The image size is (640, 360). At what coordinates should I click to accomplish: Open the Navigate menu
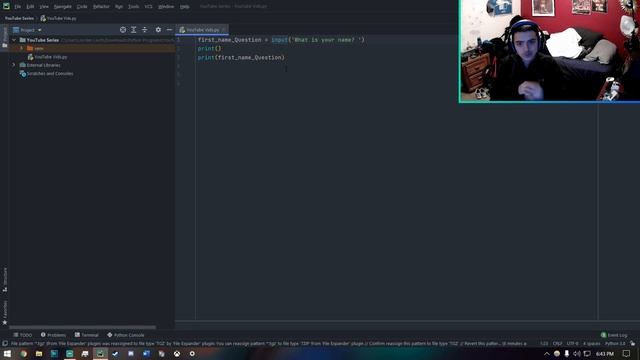click(62, 7)
